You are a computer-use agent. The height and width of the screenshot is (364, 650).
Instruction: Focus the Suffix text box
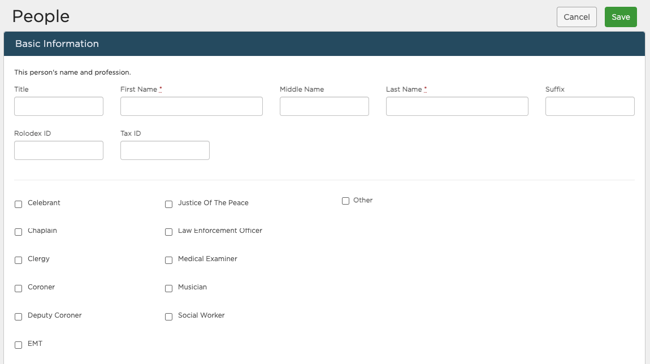click(590, 106)
